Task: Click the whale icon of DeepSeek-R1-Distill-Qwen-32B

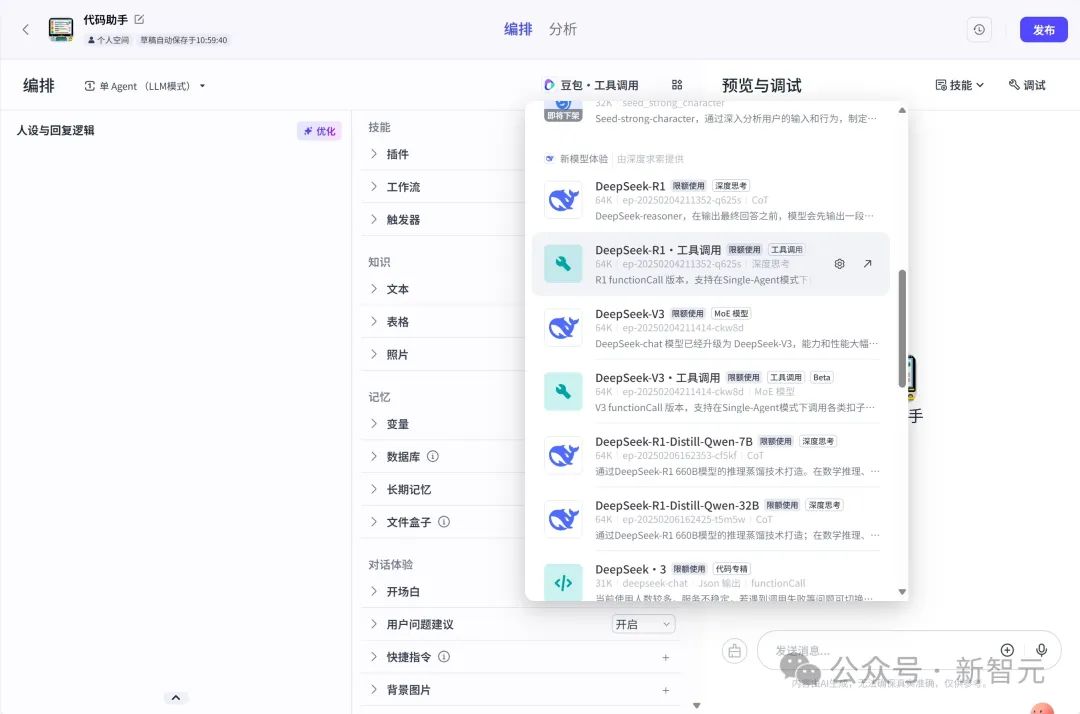Action: click(563, 519)
